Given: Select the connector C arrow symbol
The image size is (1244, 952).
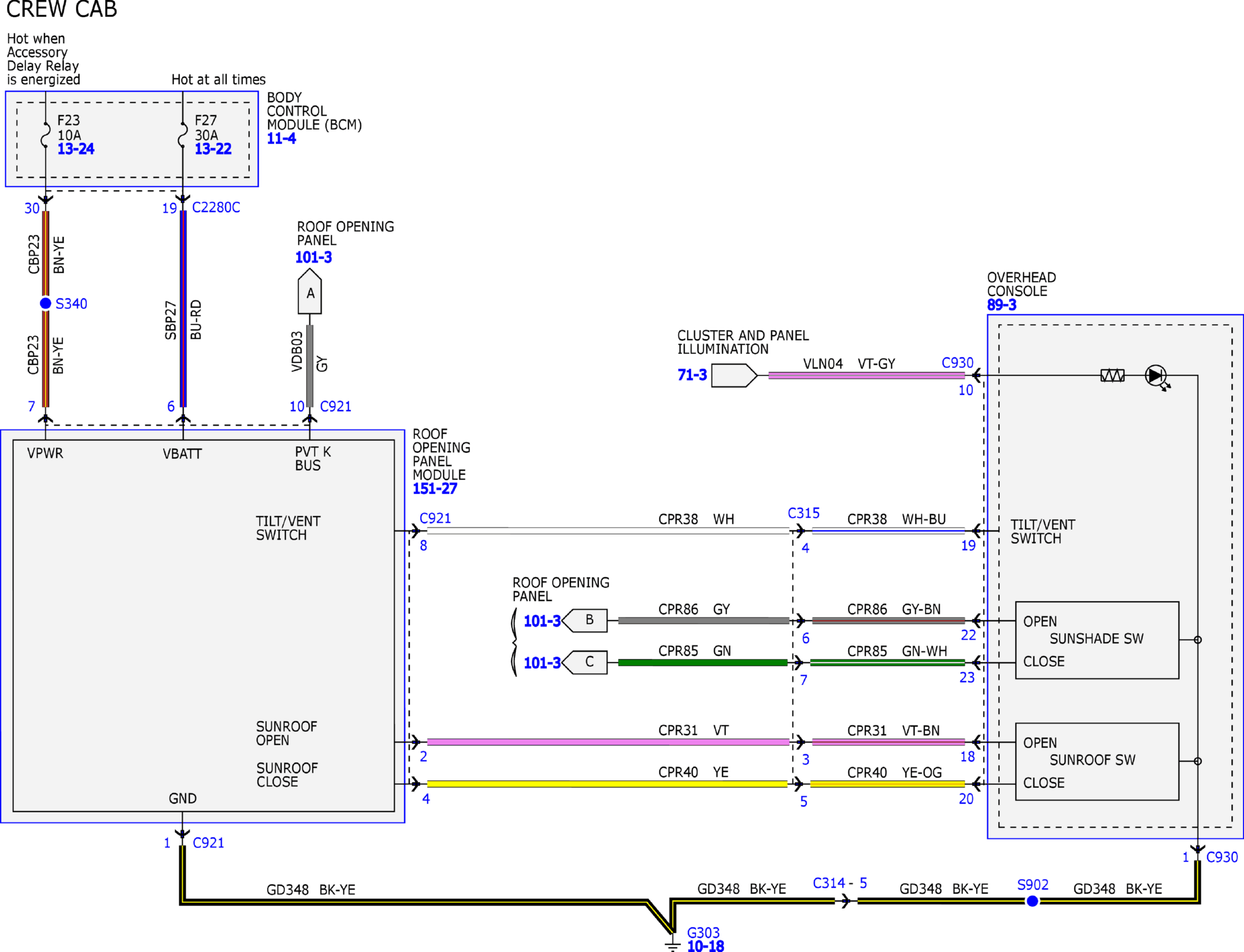Looking at the screenshot, I should click(585, 662).
